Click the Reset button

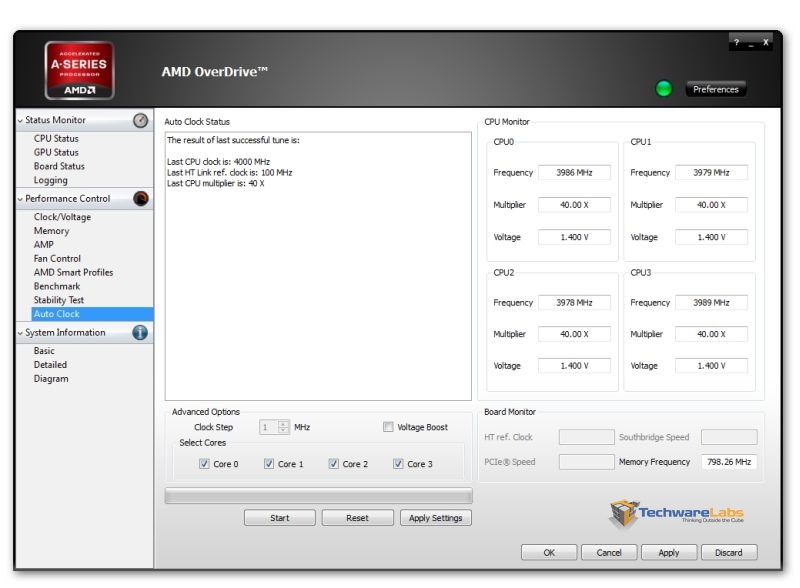357,518
